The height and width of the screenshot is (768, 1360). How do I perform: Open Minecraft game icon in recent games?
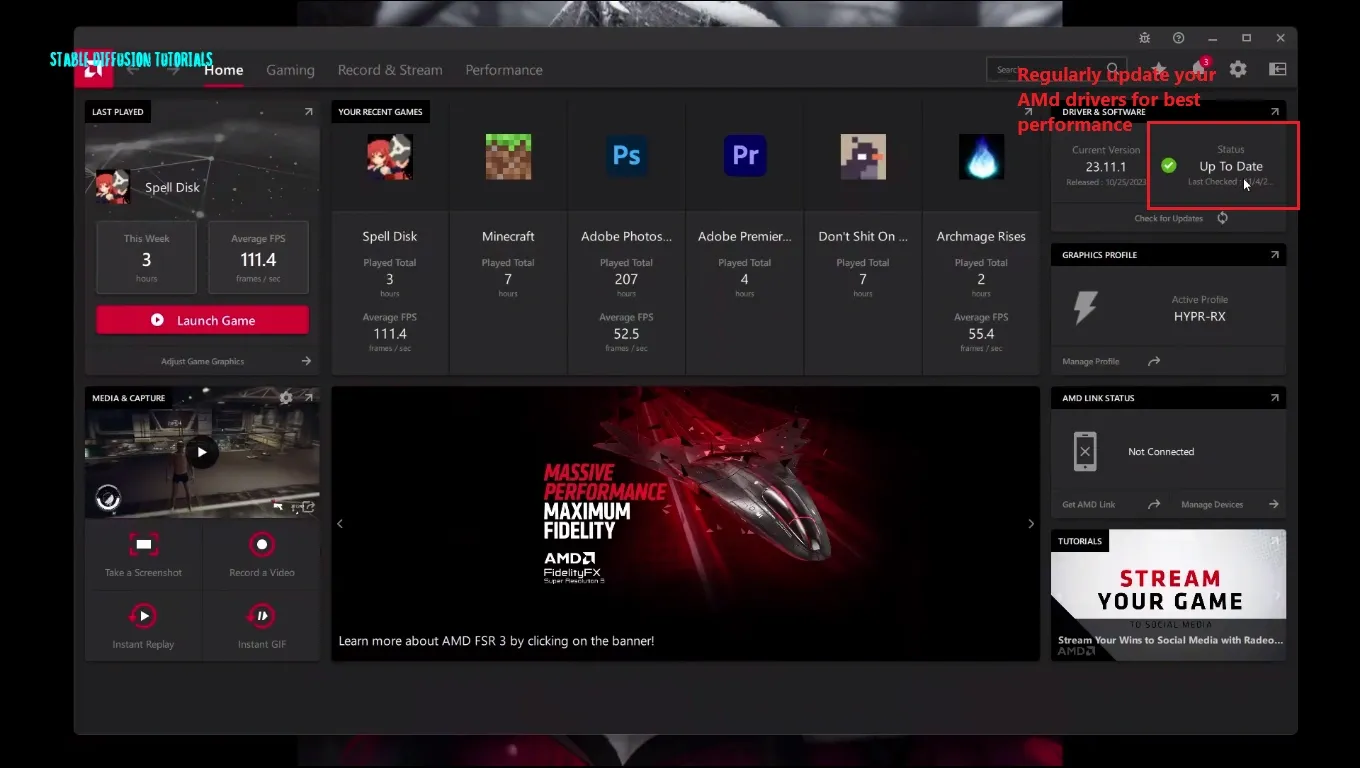click(x=508, y=157)
